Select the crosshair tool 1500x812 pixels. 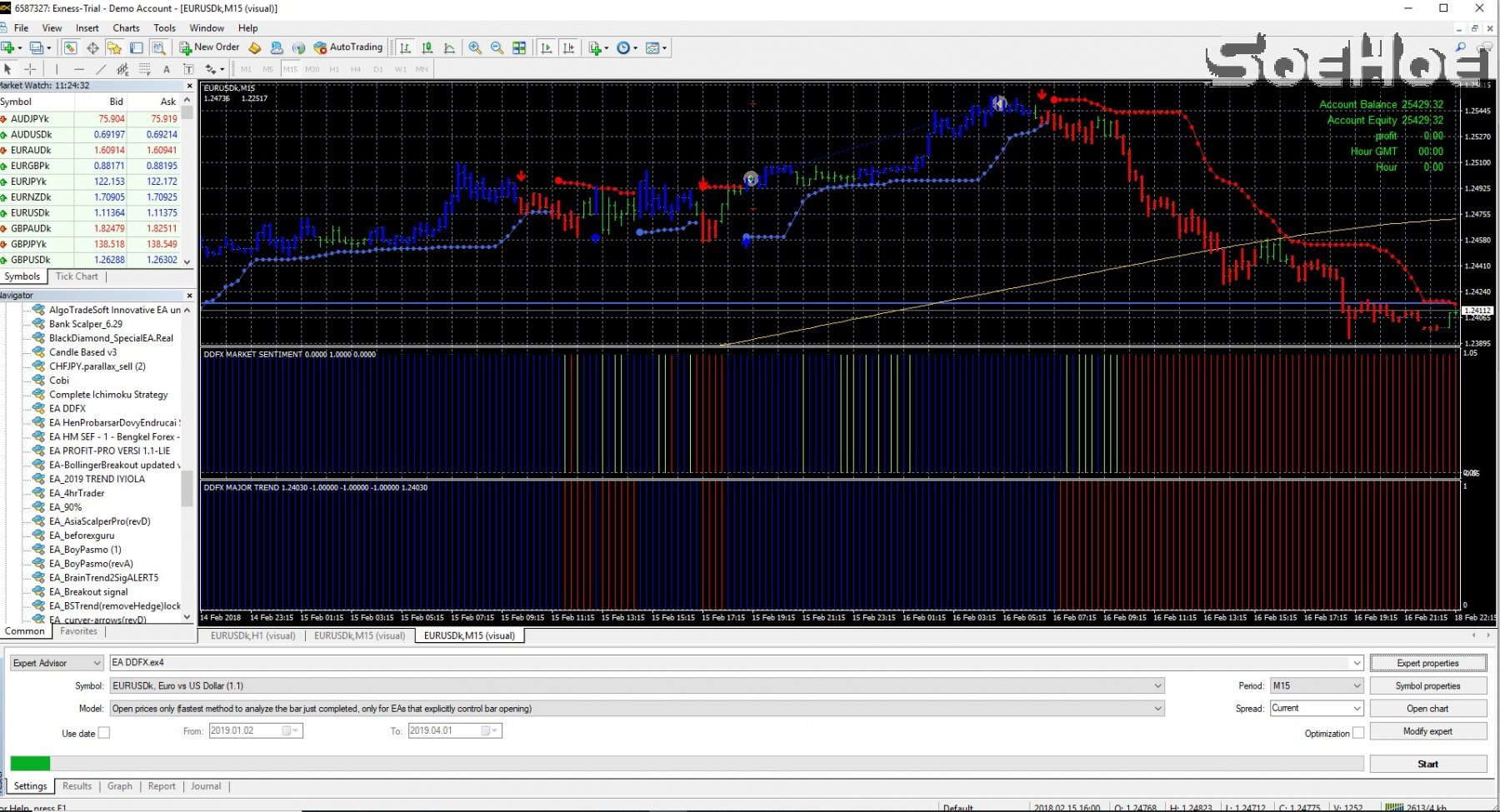30,69
